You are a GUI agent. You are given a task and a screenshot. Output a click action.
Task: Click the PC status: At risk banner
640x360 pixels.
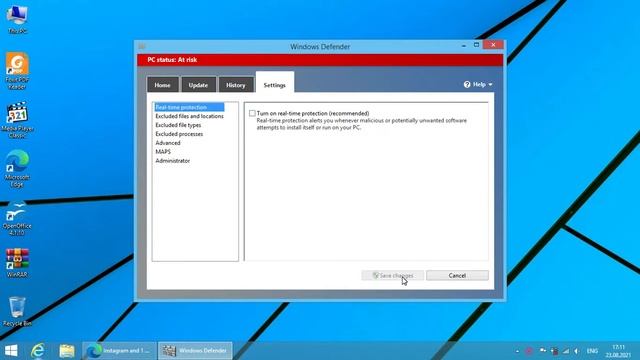pos(320,60)
